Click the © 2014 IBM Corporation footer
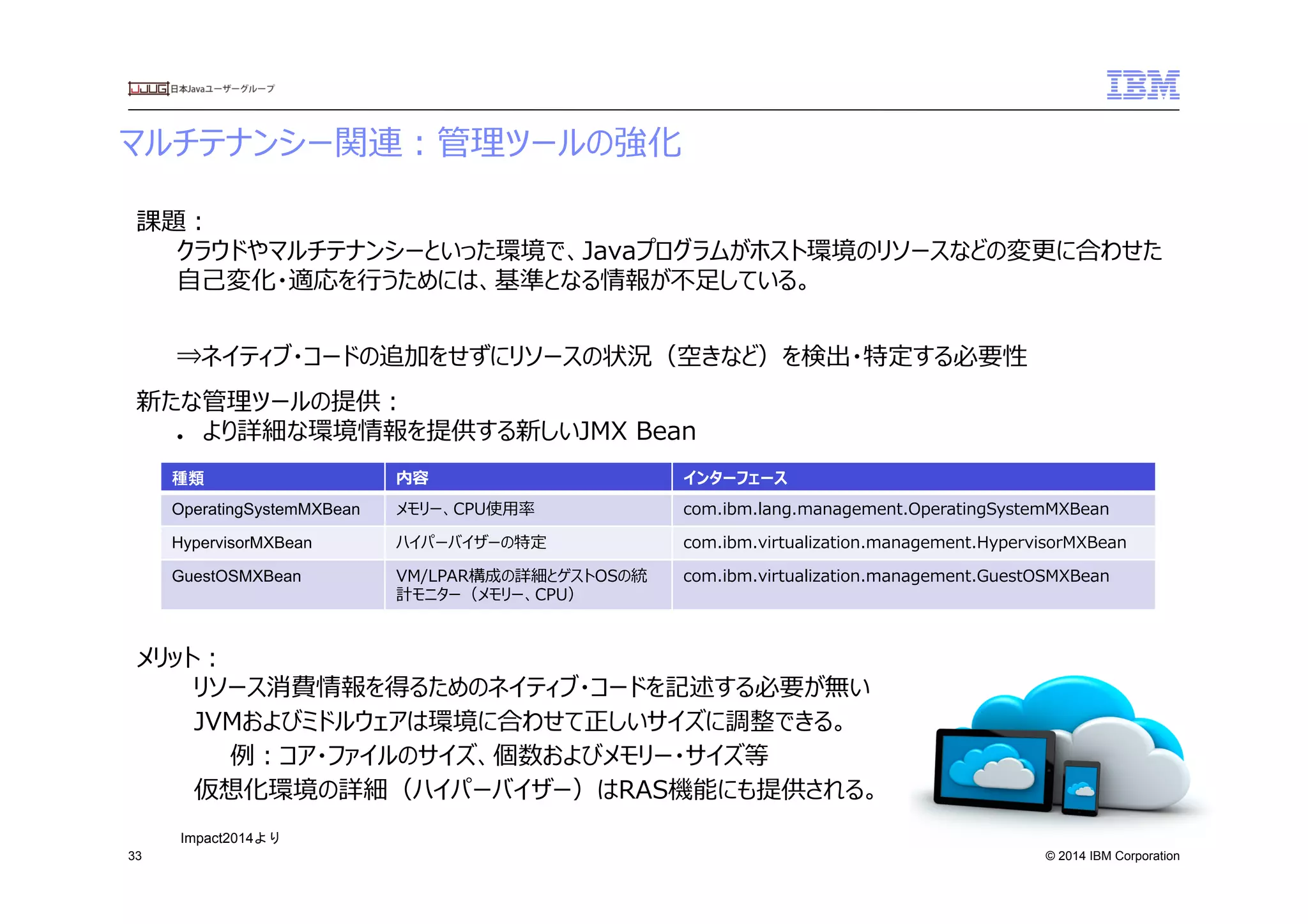Image resolution: width=1308 pixels, height=924 pixels. click(1112, 856)
